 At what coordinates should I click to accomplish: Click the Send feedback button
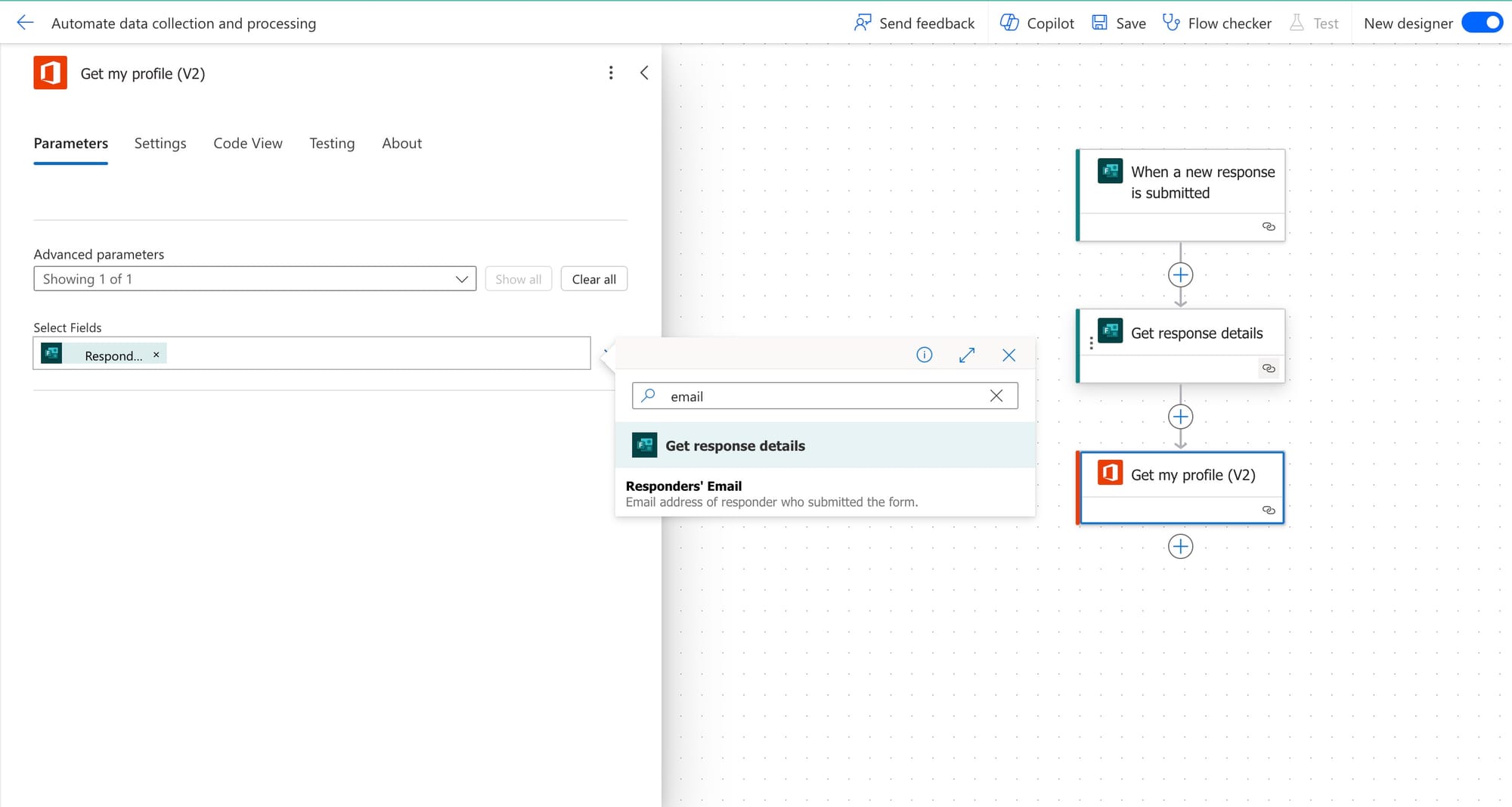(x=914, y=23)
